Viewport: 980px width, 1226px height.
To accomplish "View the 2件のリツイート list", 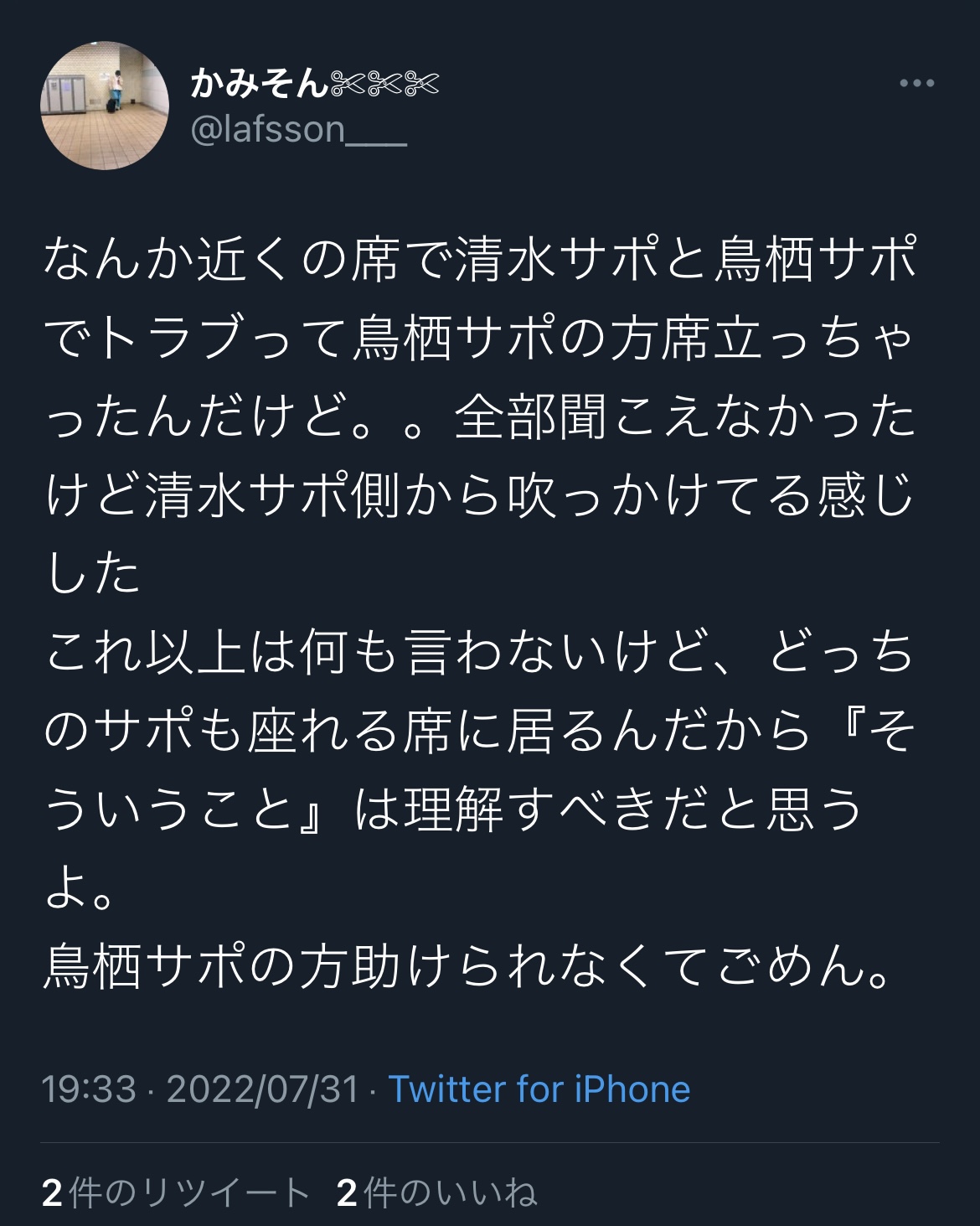I will [176, 1192].
